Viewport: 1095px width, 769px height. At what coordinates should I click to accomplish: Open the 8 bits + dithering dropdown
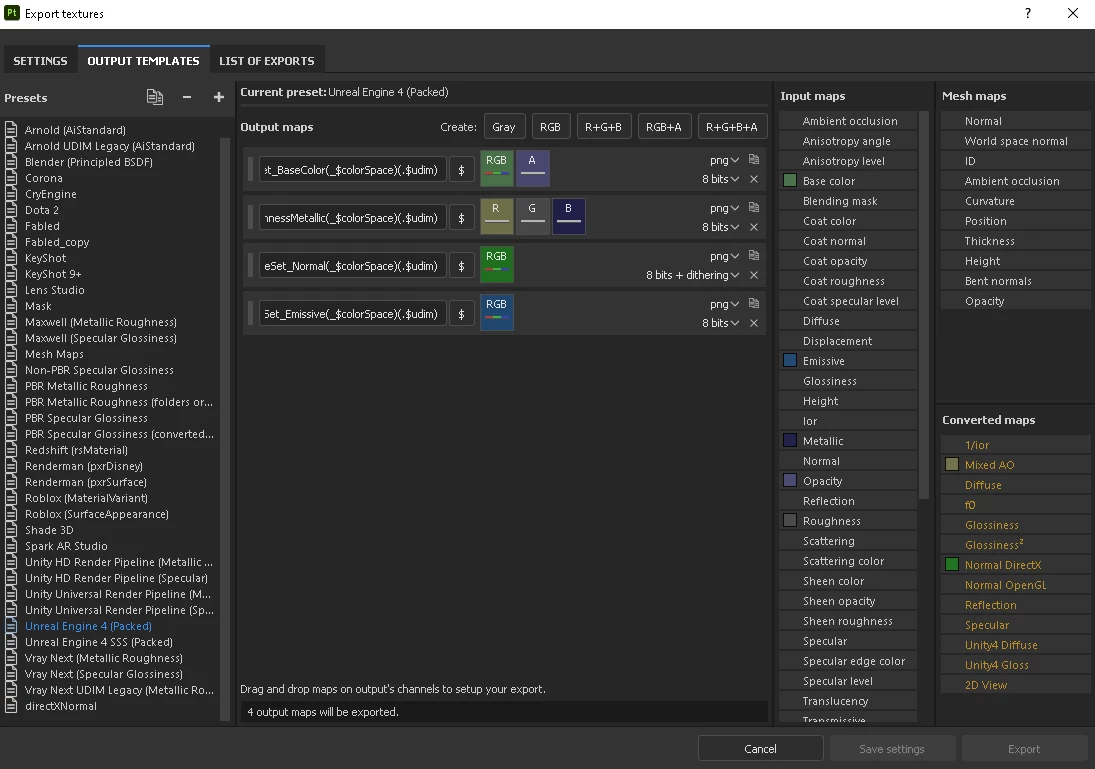tap(692, 275)
